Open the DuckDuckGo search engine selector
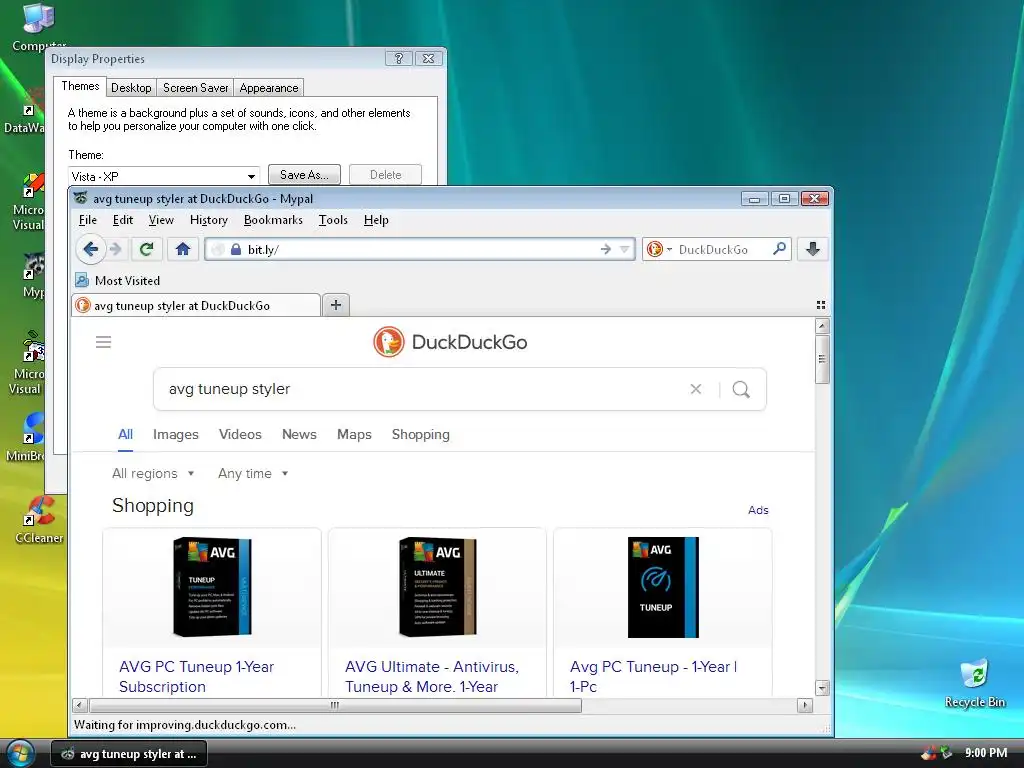1024x768 pixels. pyautogui.click(x=659, y=249)
